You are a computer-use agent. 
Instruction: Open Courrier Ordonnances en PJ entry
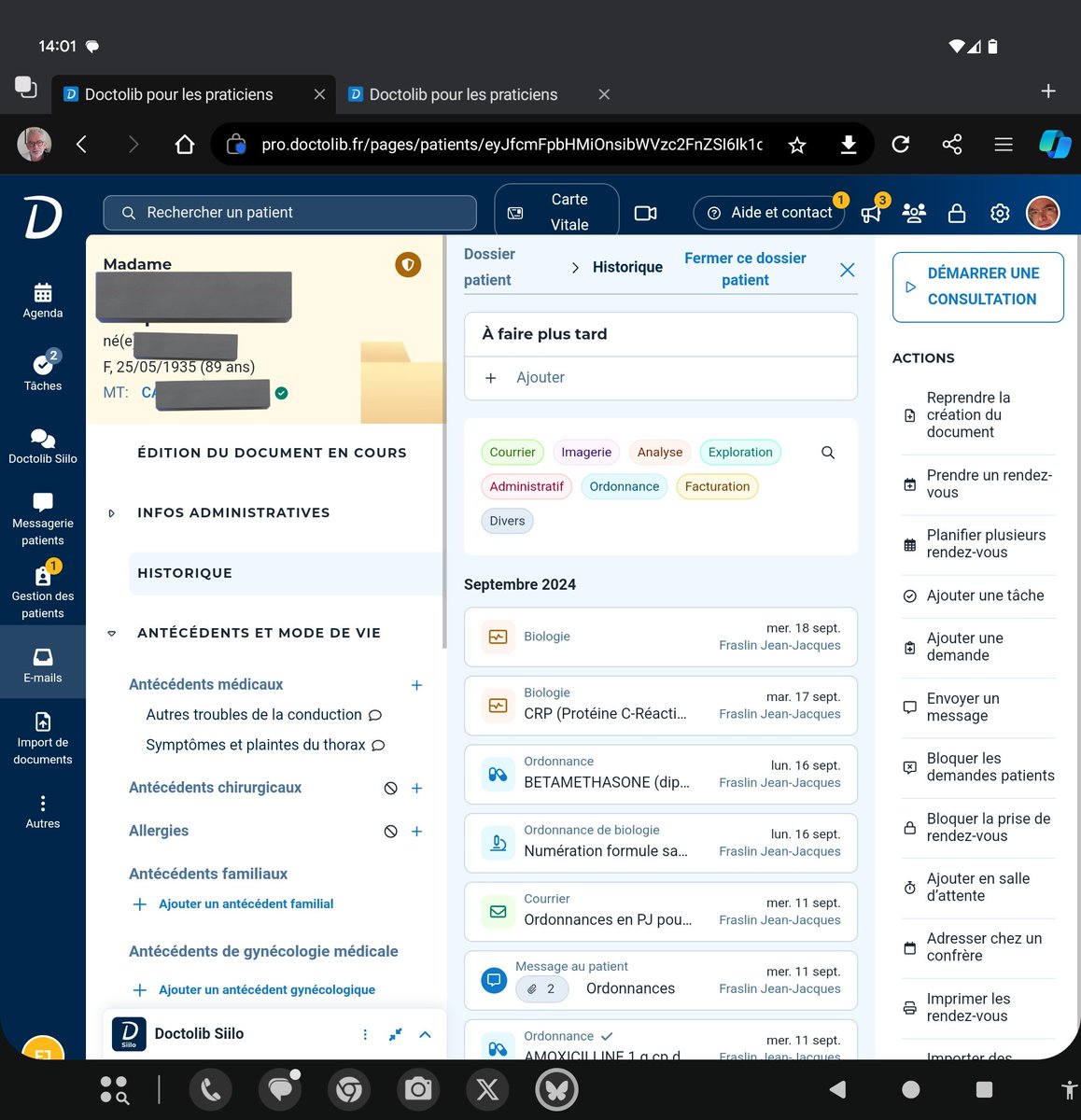coord(661,912)
